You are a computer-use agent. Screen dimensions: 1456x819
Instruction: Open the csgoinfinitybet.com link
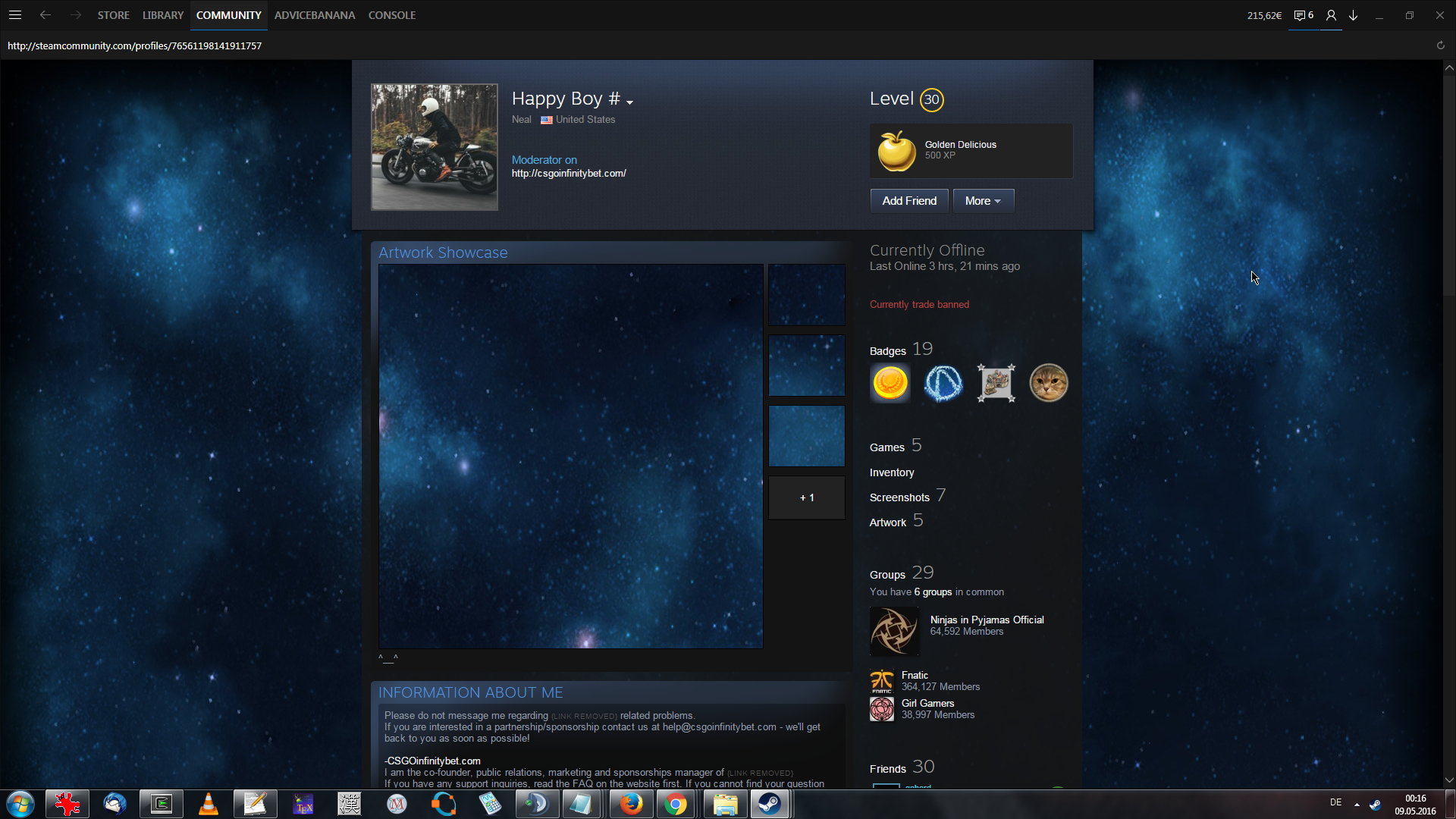point(568,174)
